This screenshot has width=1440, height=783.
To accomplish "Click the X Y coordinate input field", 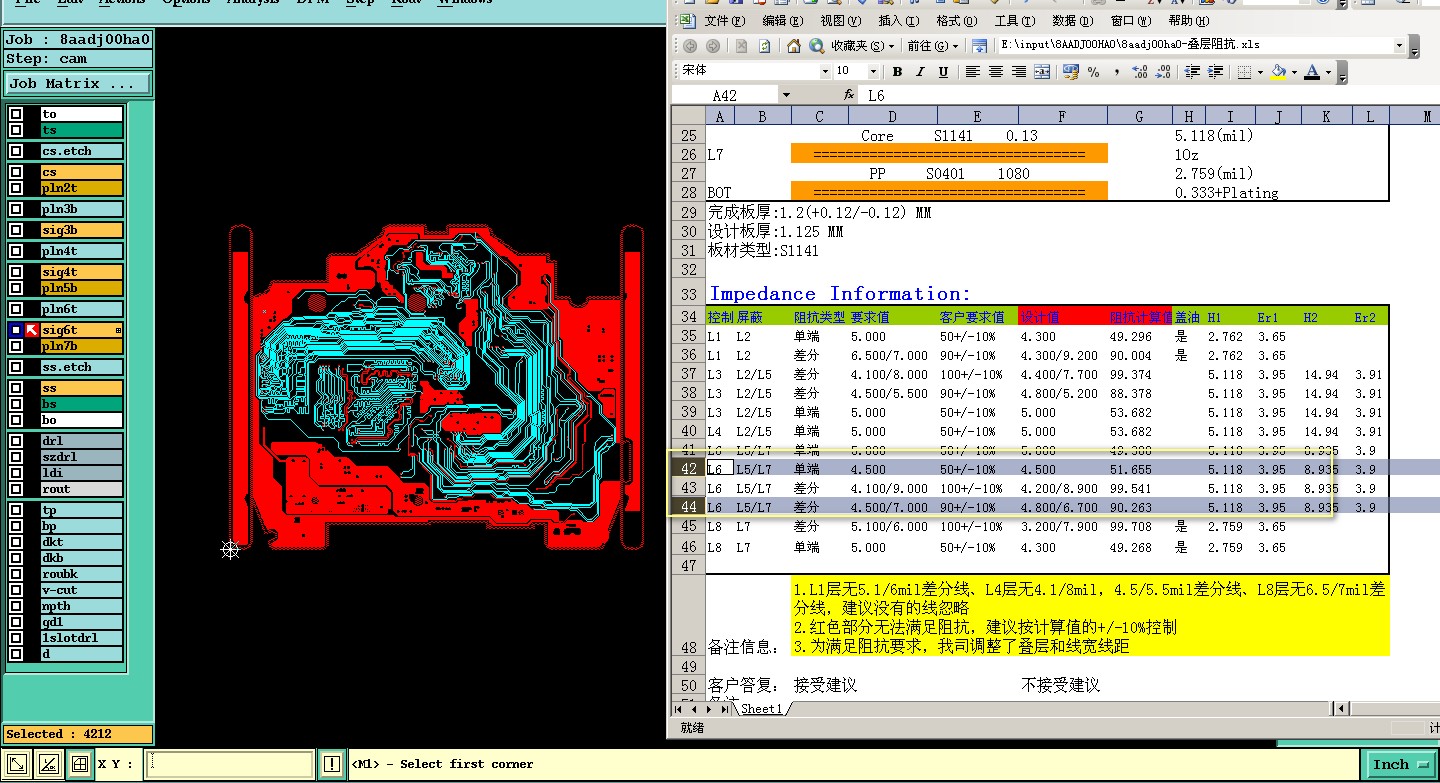I will point(230,765).
